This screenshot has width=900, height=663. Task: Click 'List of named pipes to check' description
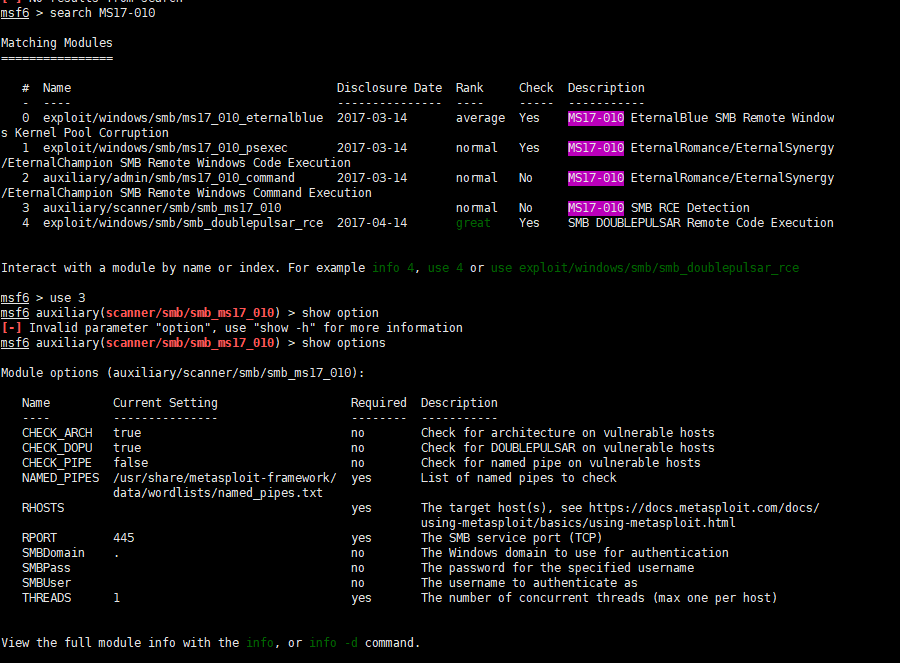click(519, 478)
